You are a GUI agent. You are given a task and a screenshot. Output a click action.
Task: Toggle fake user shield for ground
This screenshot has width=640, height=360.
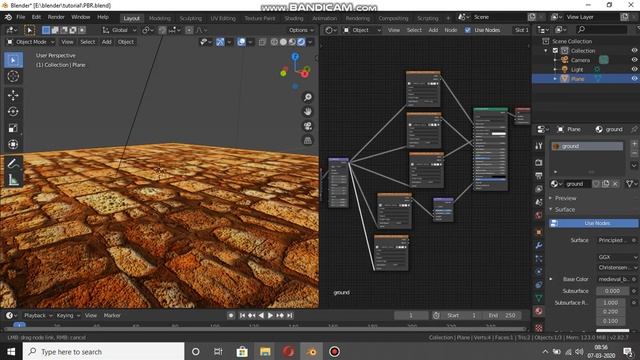tap(596, 184)
